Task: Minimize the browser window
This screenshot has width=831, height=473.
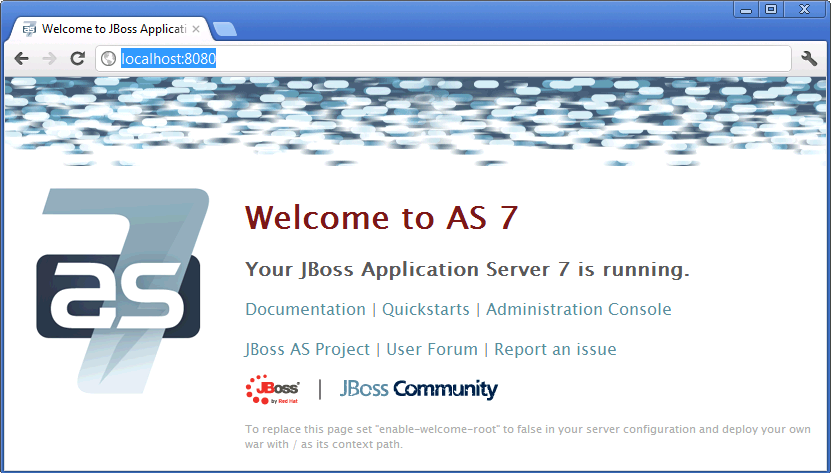Action: tap(746, 9)
